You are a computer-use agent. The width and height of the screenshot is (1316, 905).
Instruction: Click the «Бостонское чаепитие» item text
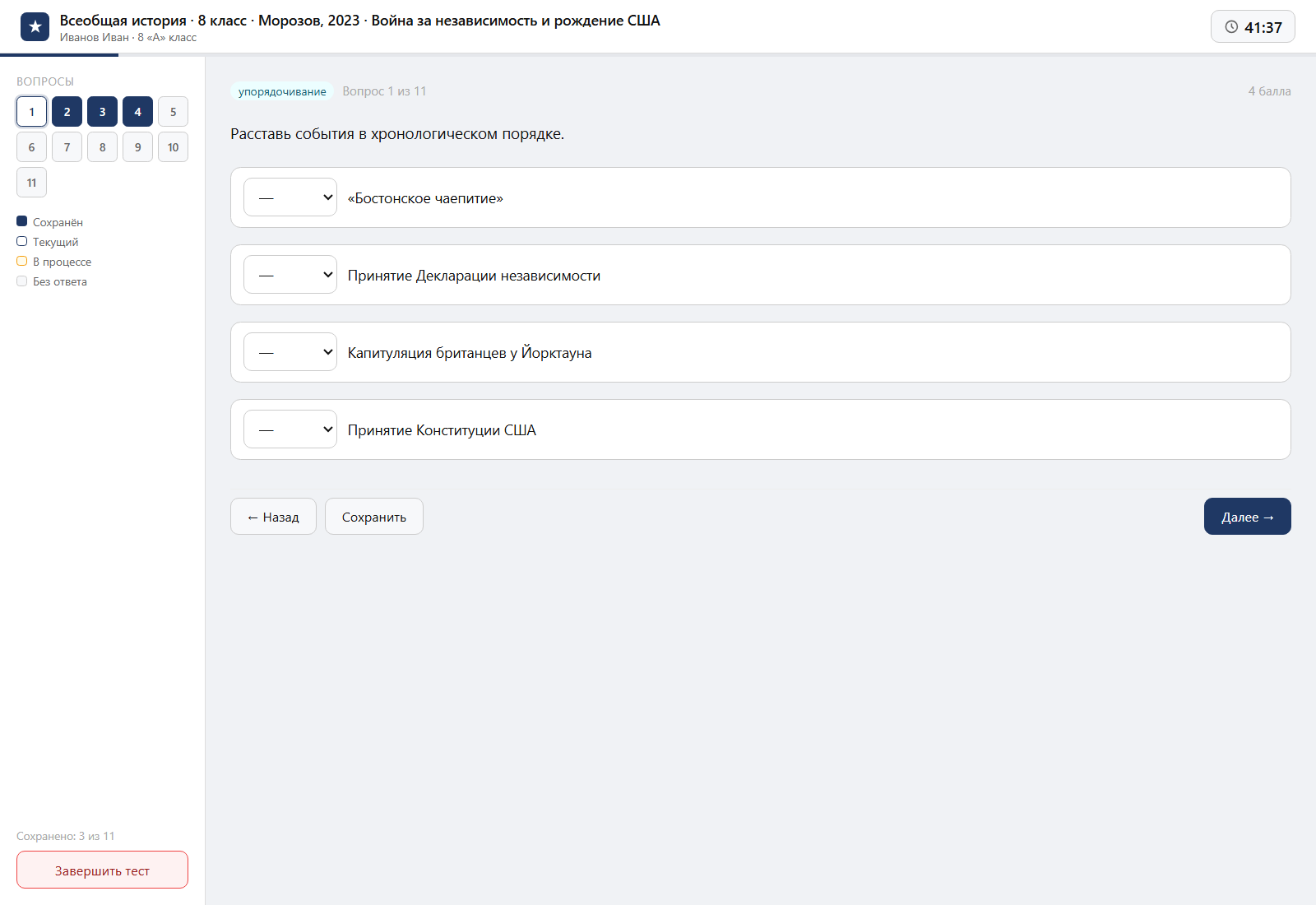[x=425, y=198]
